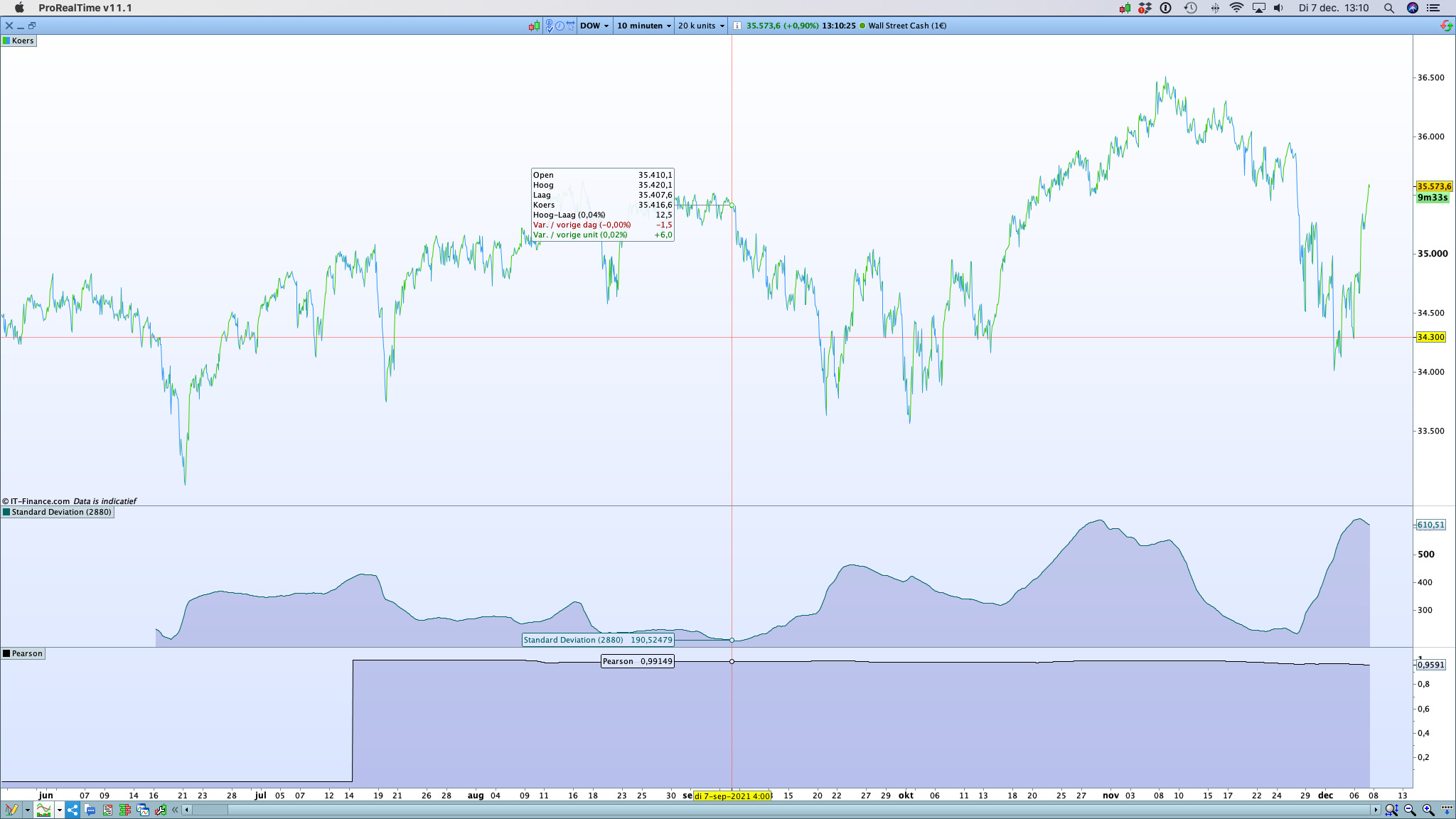Click the Standard Deviation (2880) label

point(61,512)
